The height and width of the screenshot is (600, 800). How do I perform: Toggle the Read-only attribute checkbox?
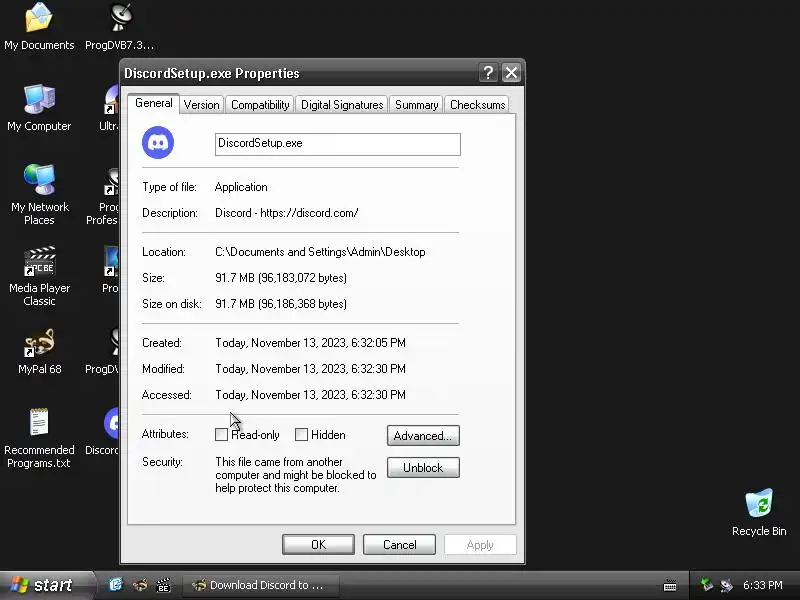(x=221, y=435)
